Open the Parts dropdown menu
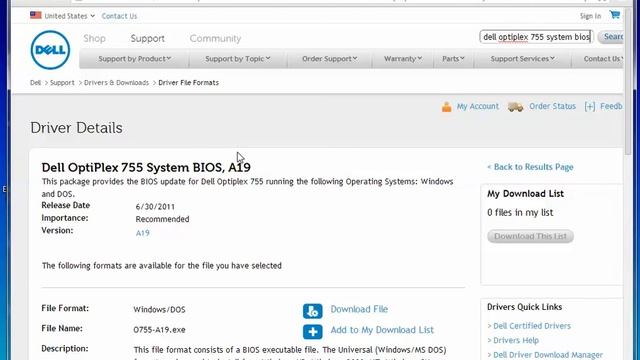The width and height of the screenshot is (640, 360). (453, 59)
